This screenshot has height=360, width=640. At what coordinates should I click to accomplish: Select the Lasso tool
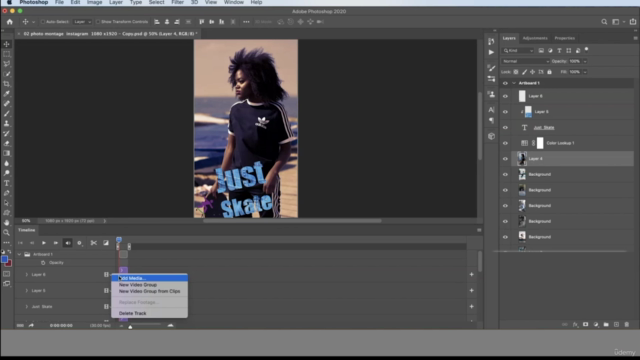point(7,64)
